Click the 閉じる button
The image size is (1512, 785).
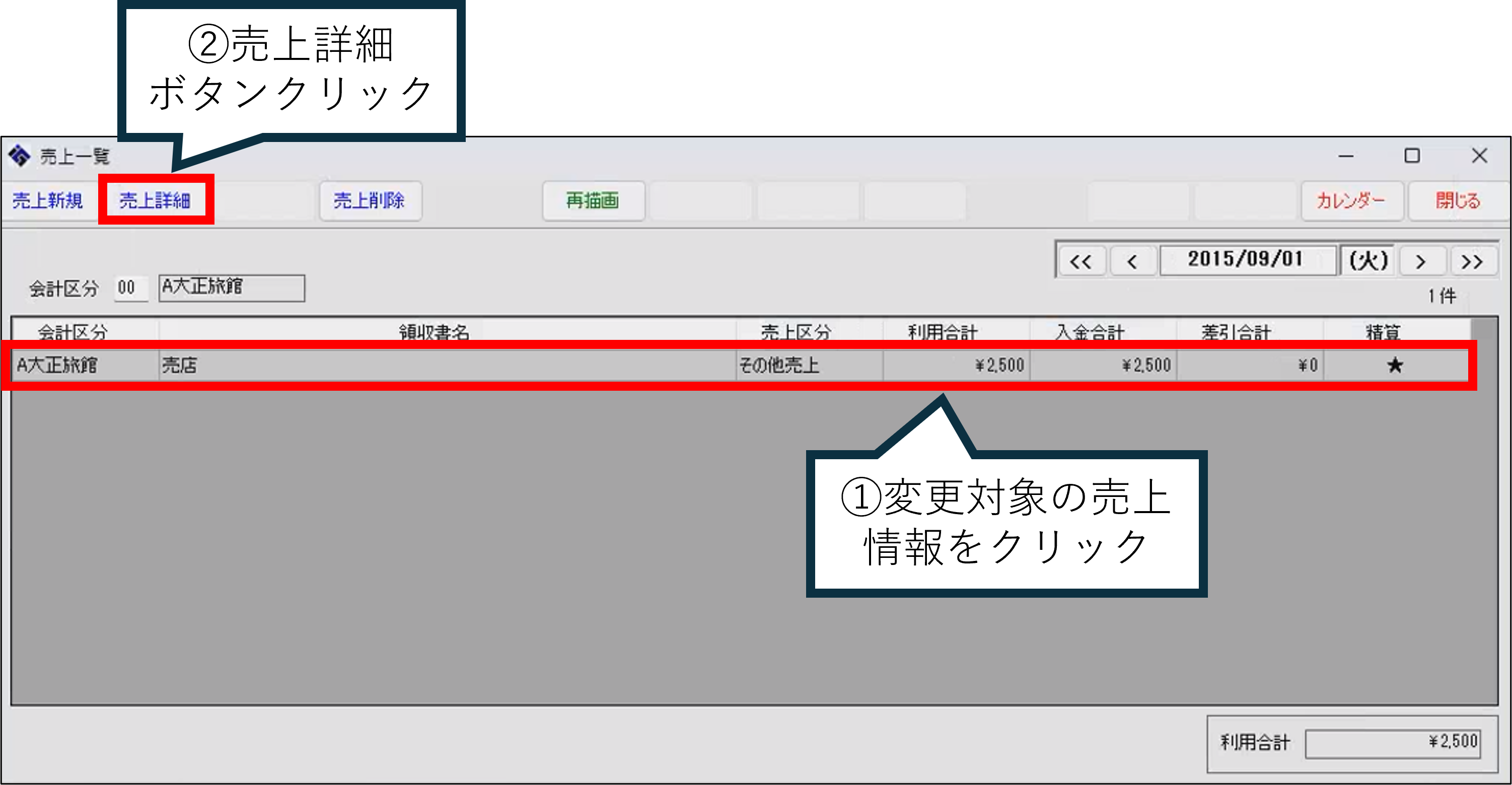tap(1458, 201)
